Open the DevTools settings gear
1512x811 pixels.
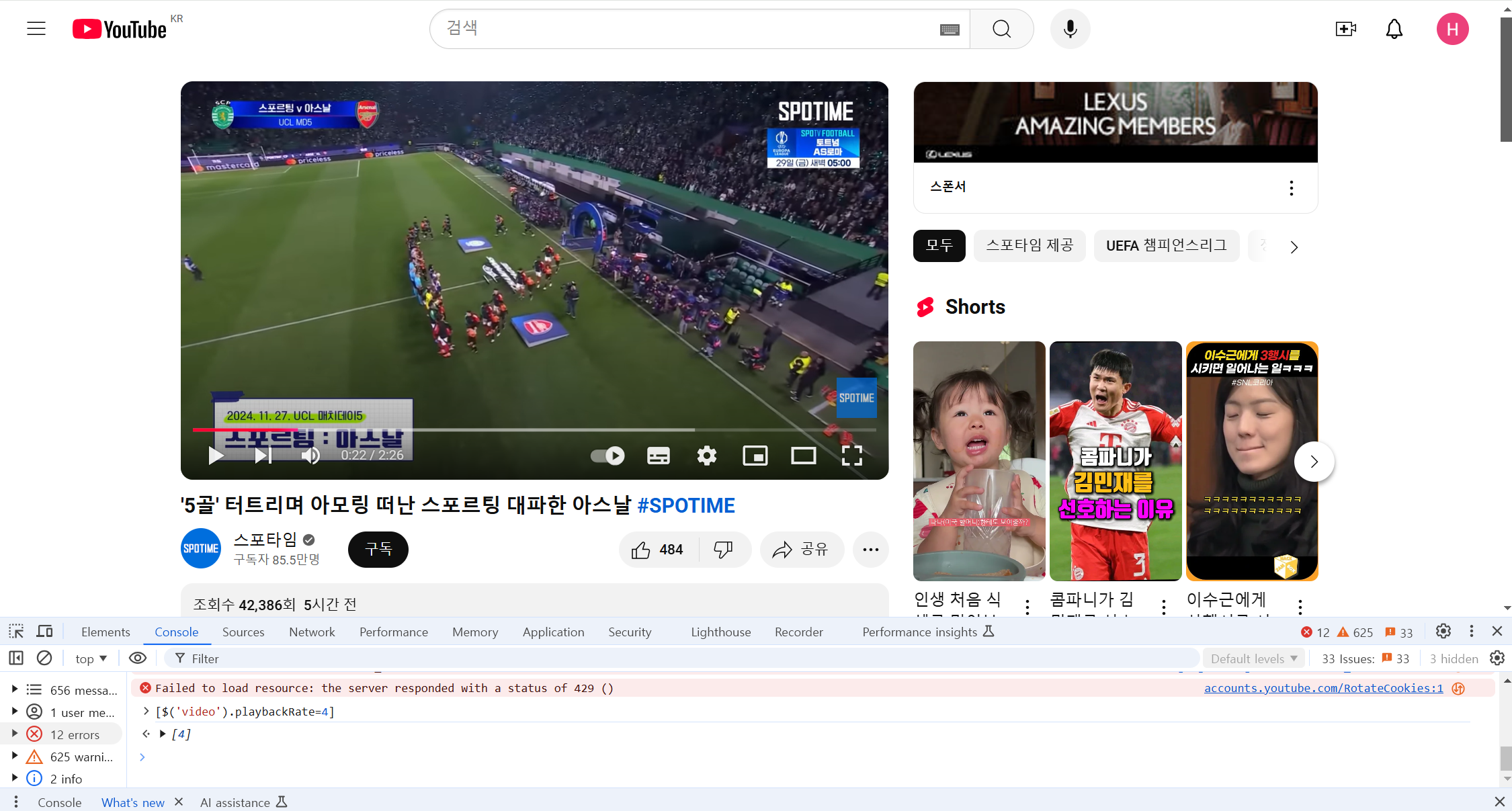coord(1443,632)
